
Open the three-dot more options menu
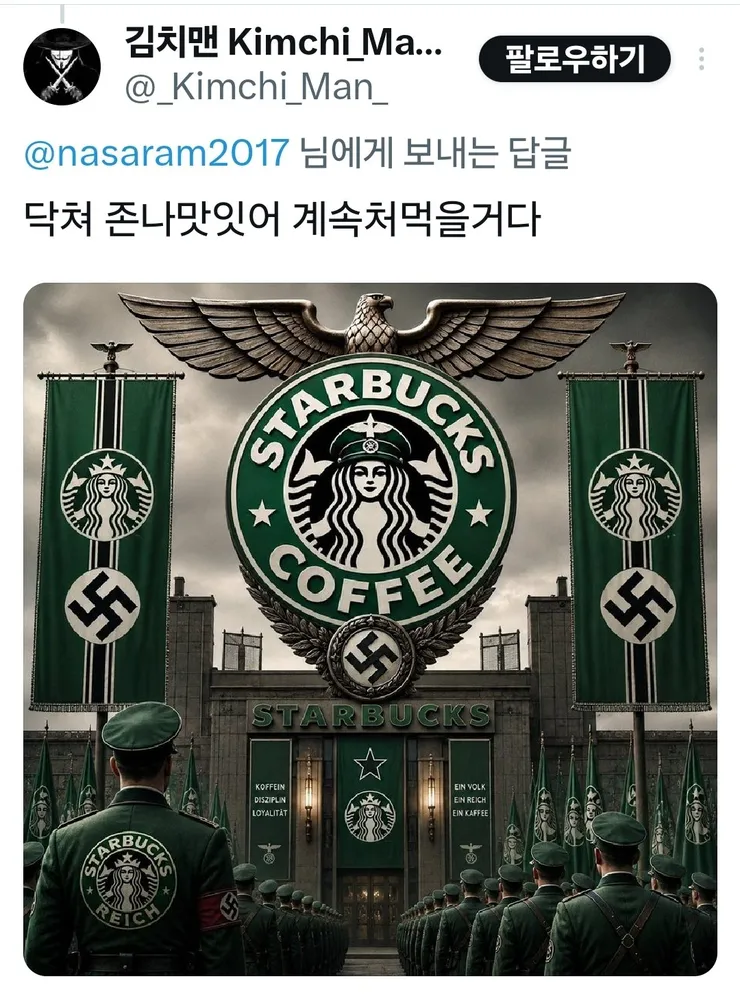701,58
